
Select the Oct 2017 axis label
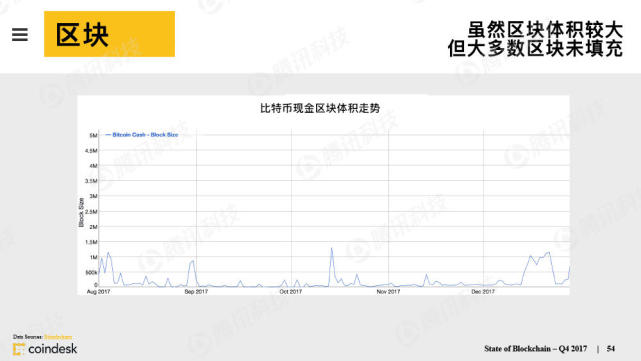[x=291, y=291]
